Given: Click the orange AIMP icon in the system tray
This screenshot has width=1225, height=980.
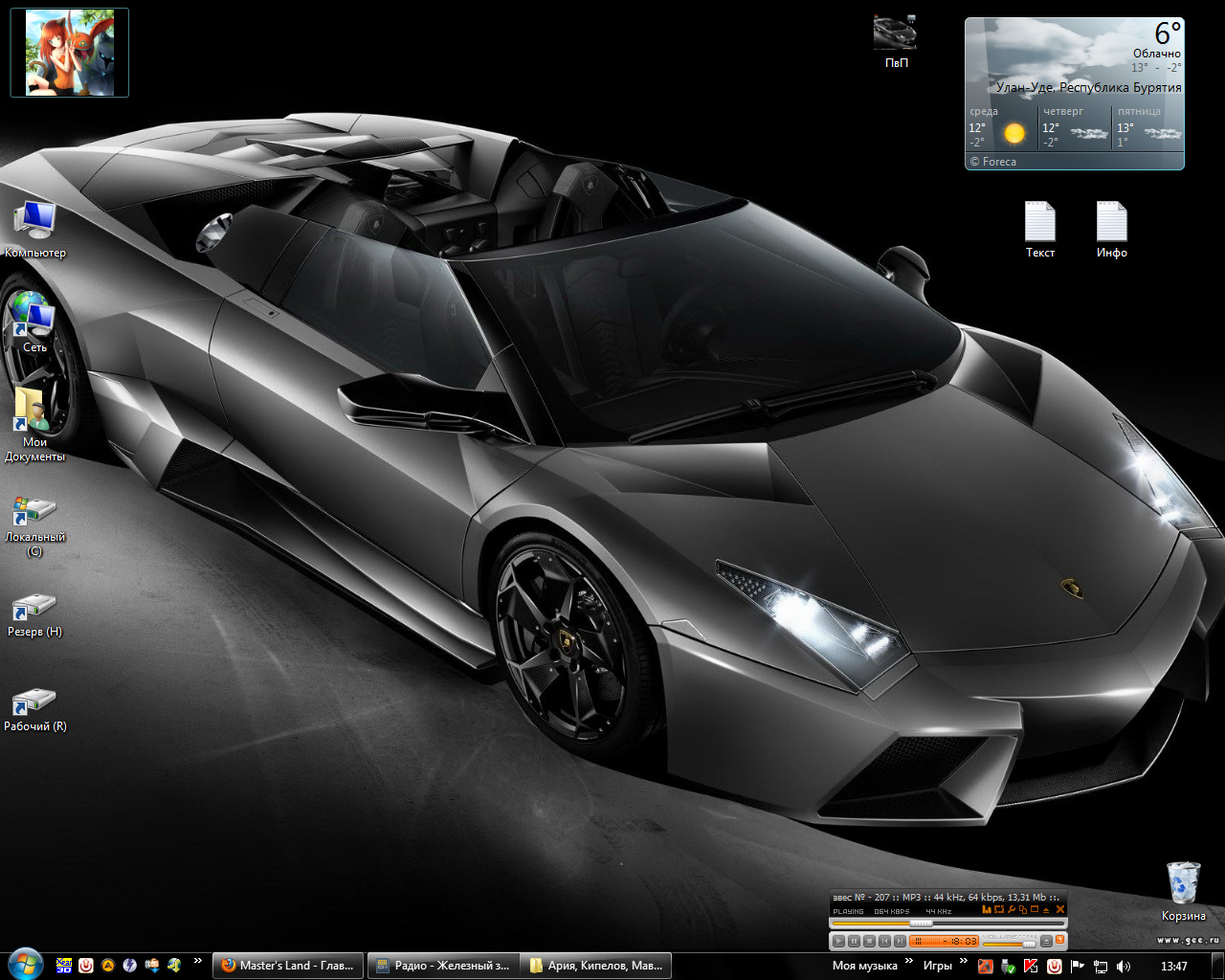Looking at the screenshot, I should pyautogui.click(x=985, y=966).
